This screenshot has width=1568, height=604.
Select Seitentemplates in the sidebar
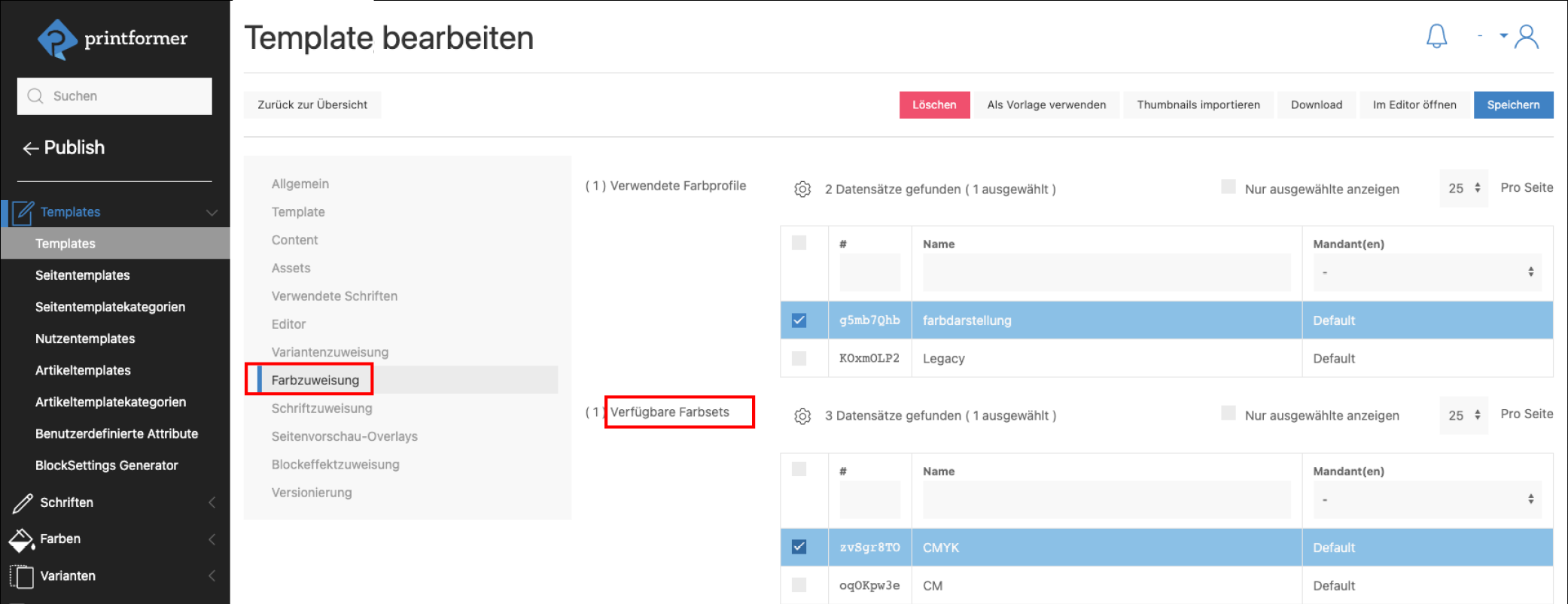[82, 275]
